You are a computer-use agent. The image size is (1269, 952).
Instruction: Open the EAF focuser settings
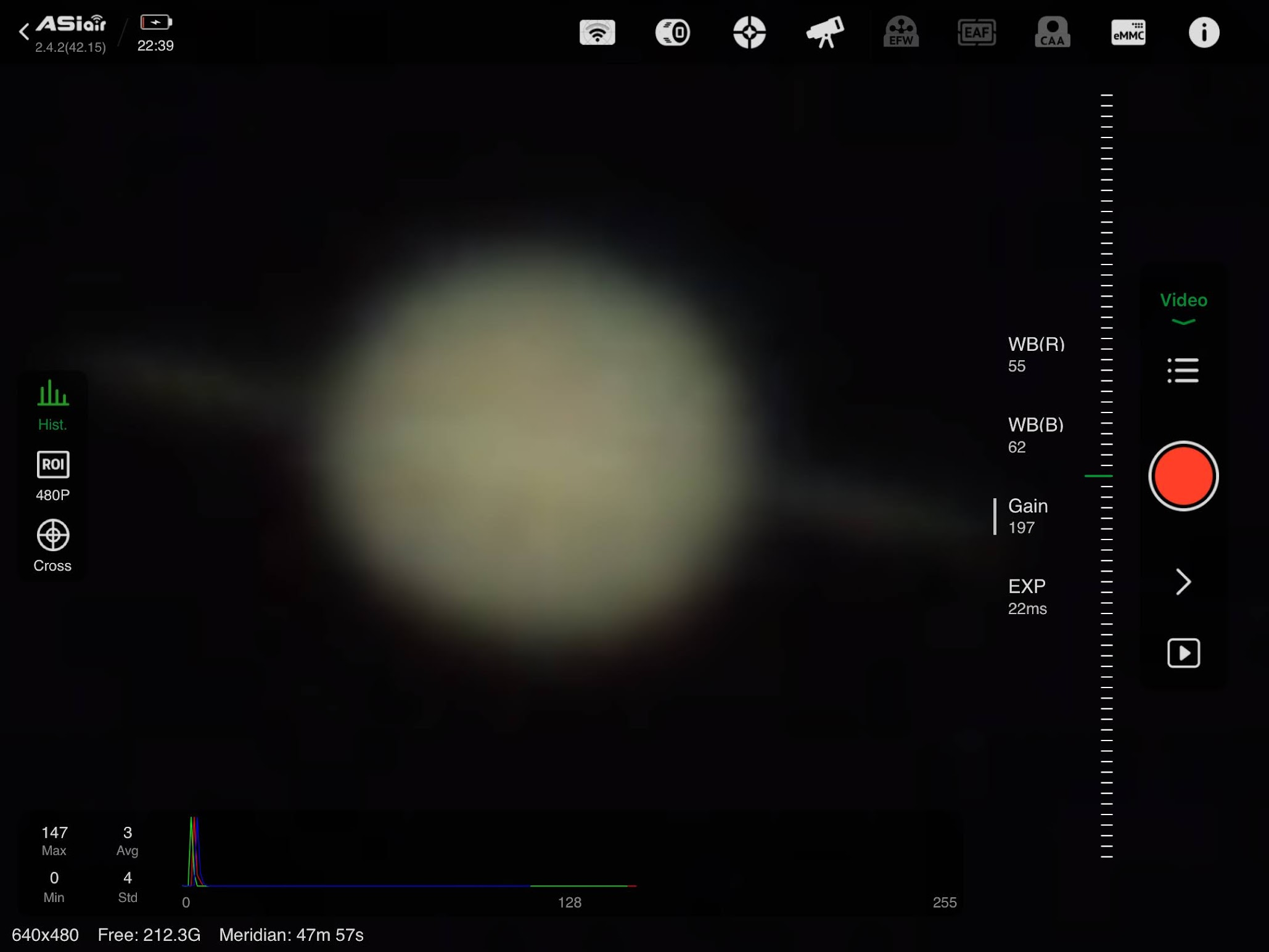pyautogui.click(x=977, y=32)
